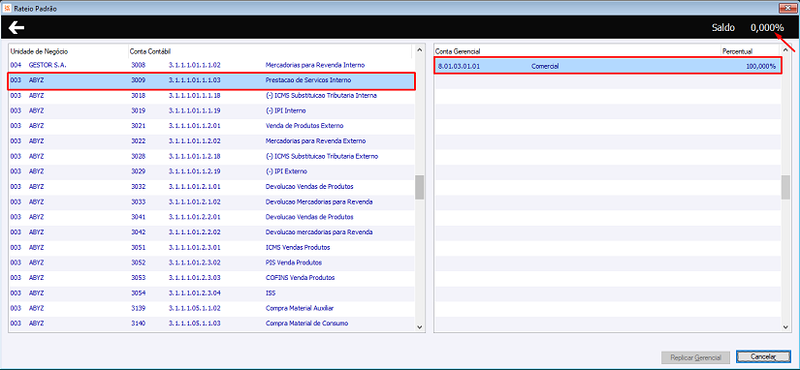Select account 3032 Devolucao Vendas de Produtos

point(211,187)
